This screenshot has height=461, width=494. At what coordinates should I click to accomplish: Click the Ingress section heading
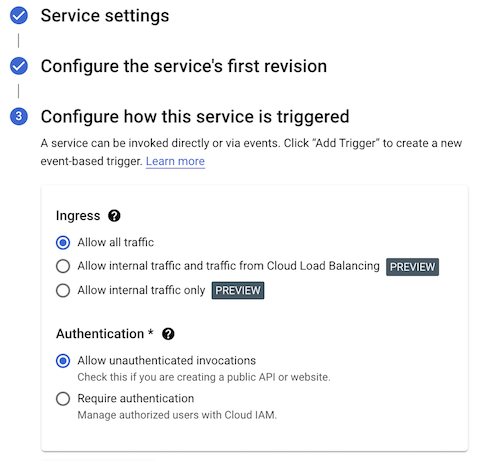coord(78,216)
